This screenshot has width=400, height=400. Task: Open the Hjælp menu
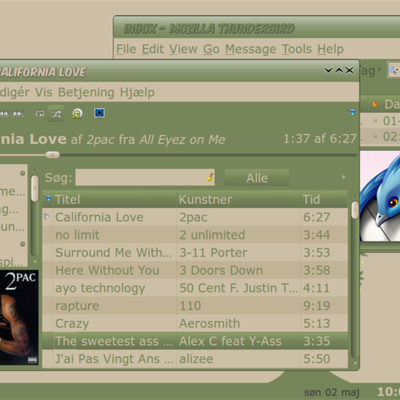point(137,92)
